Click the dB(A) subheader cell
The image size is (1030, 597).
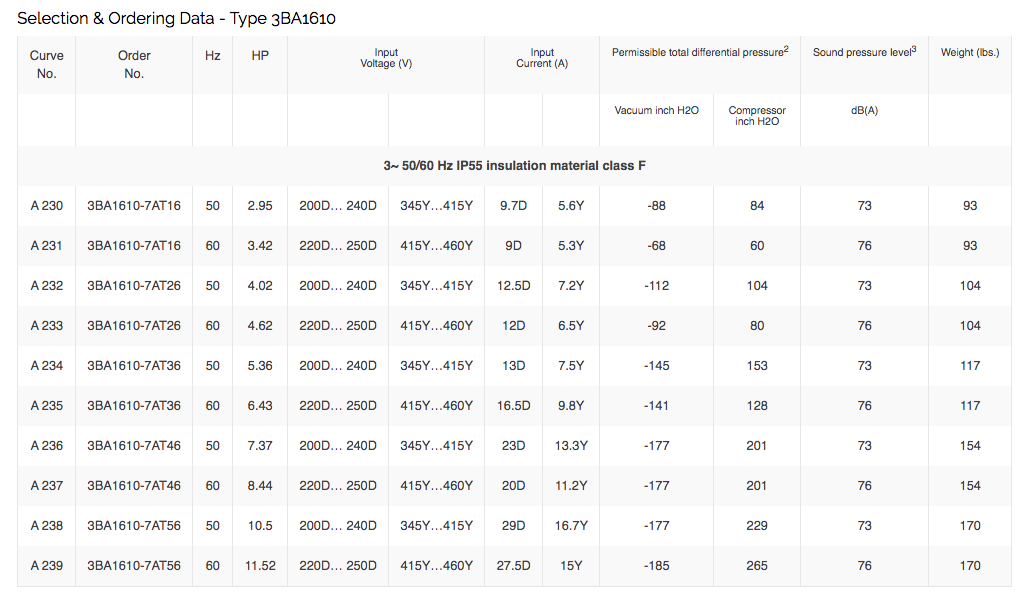point(864,111)
